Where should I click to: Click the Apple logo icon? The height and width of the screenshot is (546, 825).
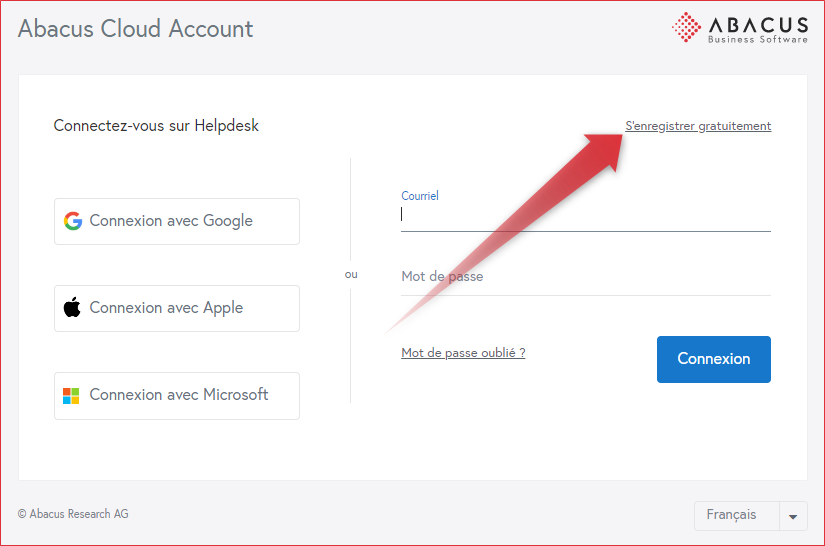click(x=72, y=308)
